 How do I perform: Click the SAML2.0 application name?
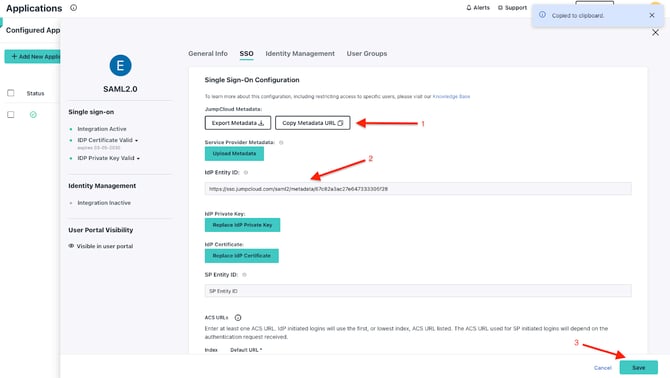(120, 89)
